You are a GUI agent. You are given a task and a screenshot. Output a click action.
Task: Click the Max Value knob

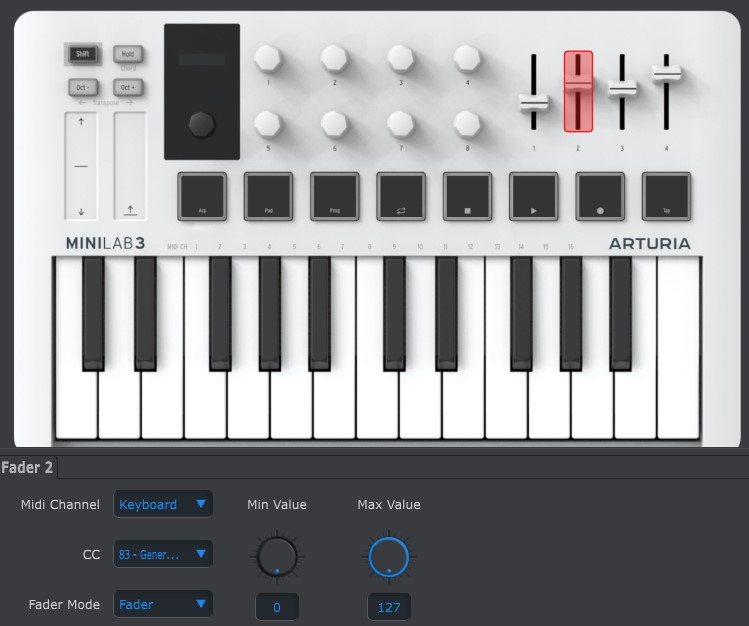point(389,557)
